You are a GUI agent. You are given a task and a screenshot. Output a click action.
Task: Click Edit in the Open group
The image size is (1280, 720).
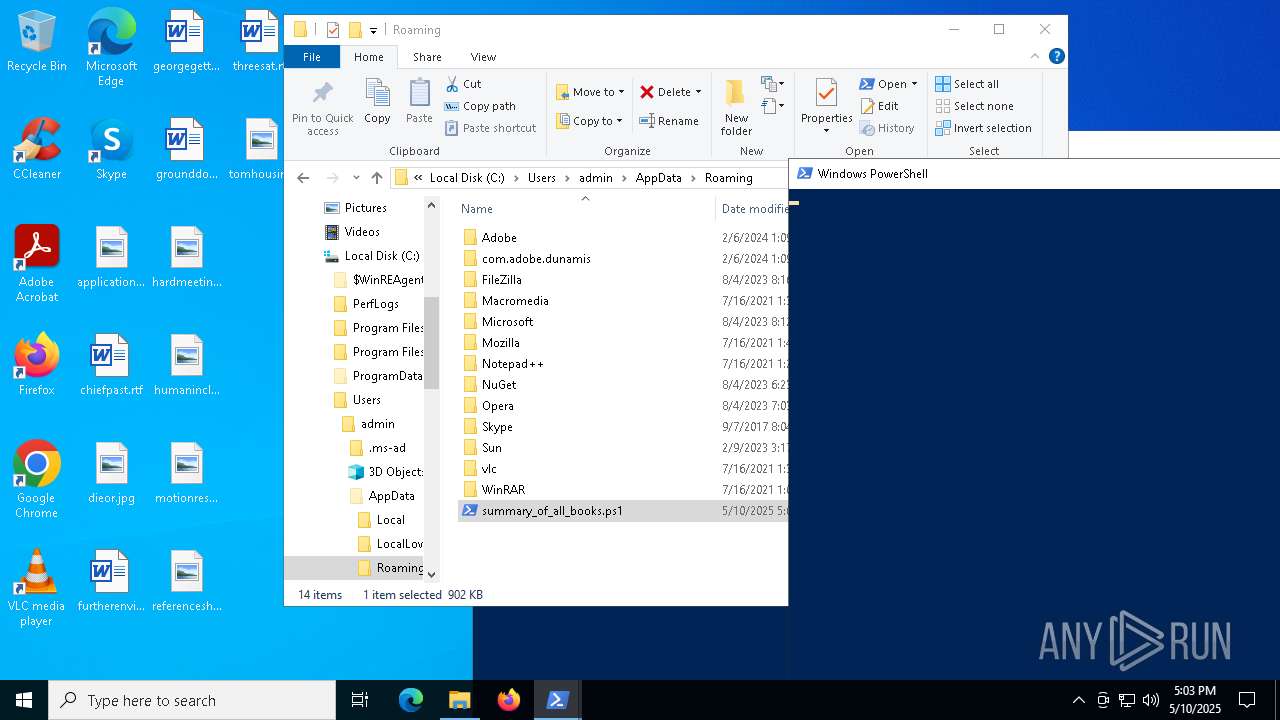[879, 106]
